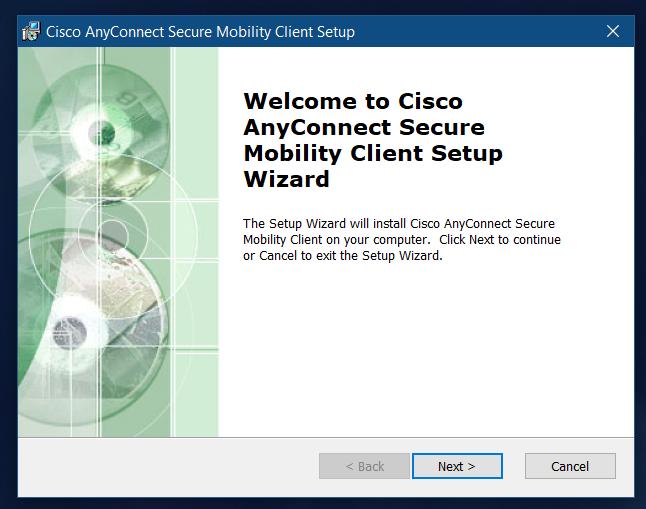Click the empty white area below description
646x509 pixels.
426,350
